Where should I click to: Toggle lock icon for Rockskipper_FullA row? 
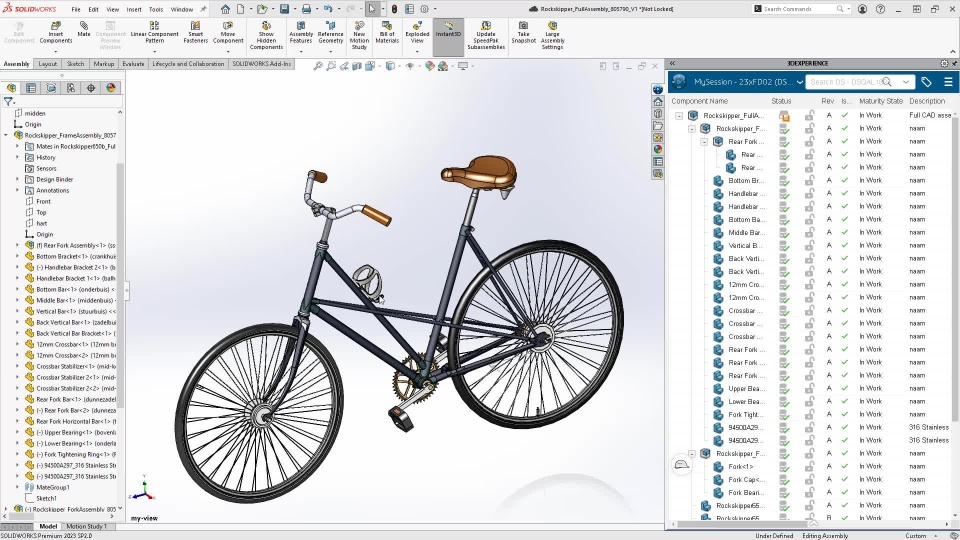(809, 115)
